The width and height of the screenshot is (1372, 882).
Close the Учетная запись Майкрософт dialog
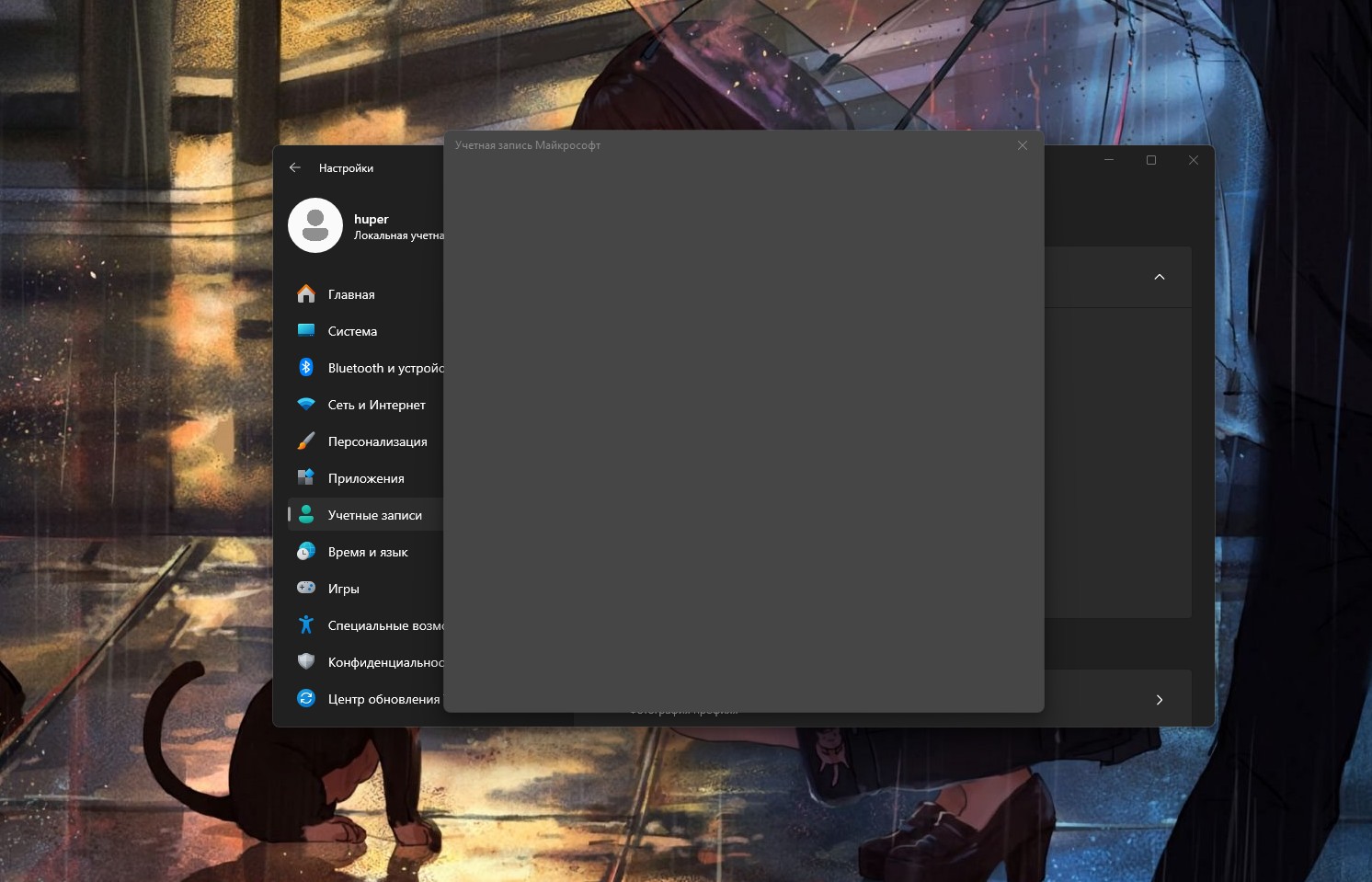click(x=1023, y=145)
